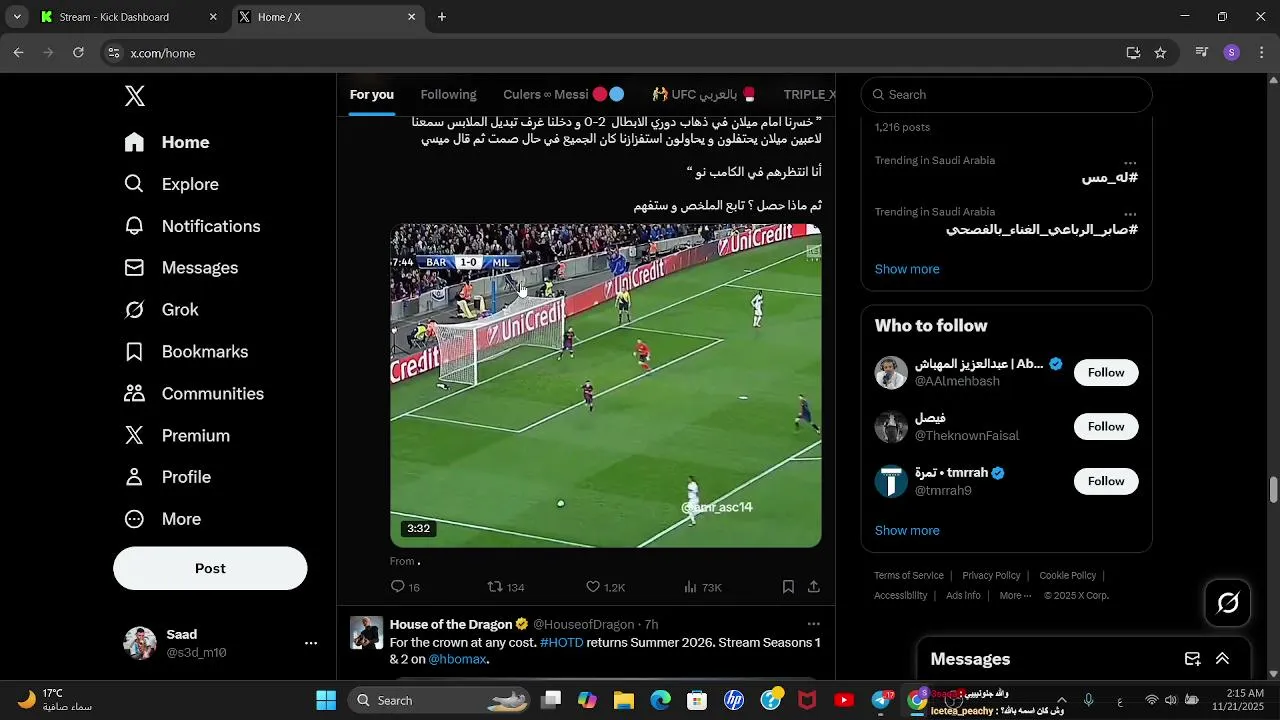Follow فيصل @TheknownFaisal
This screenshot has width=1280, height=720.
tap(1106, 426)
